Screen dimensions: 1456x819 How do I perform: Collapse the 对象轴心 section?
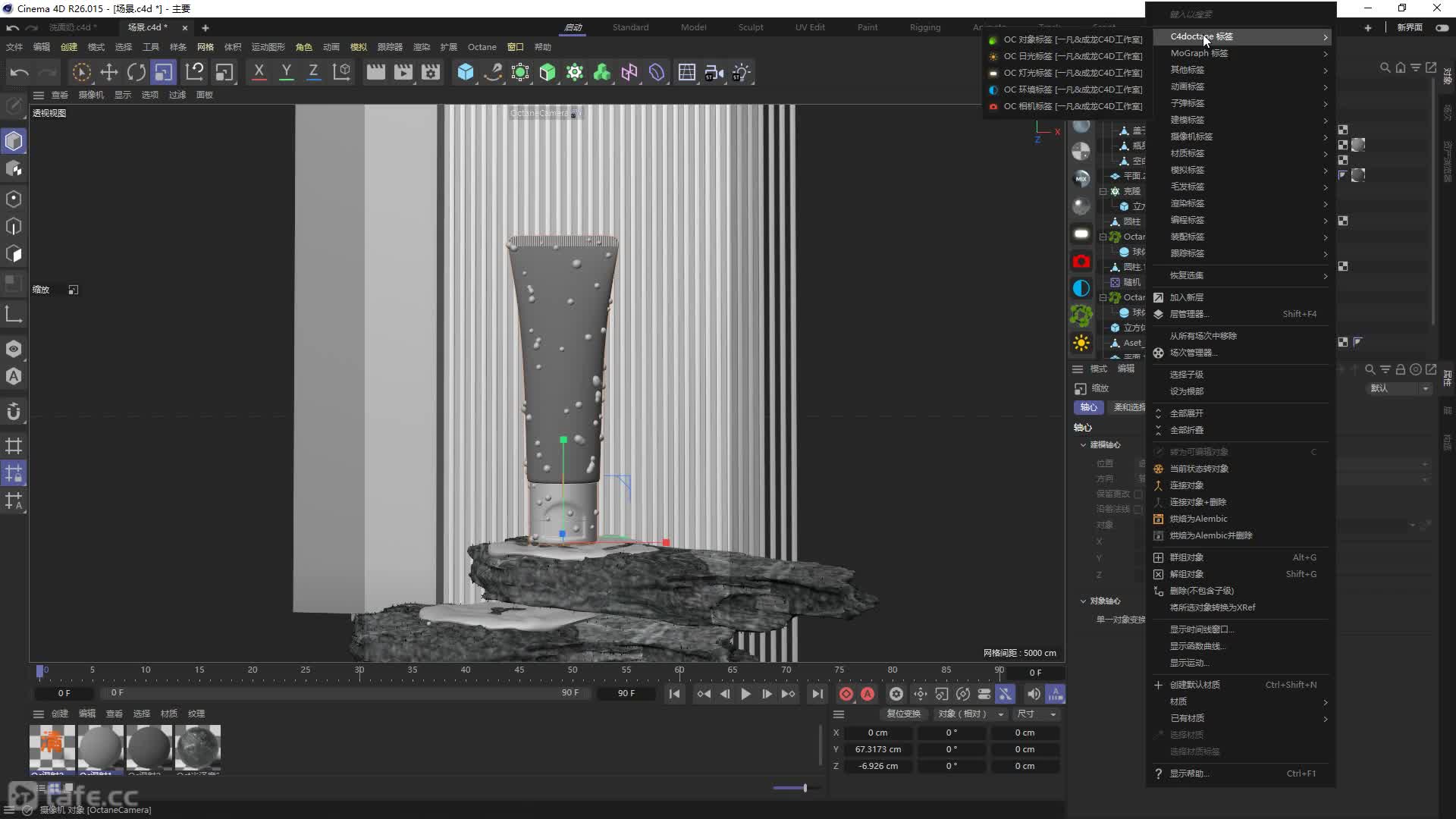(x=1083, y=601)
